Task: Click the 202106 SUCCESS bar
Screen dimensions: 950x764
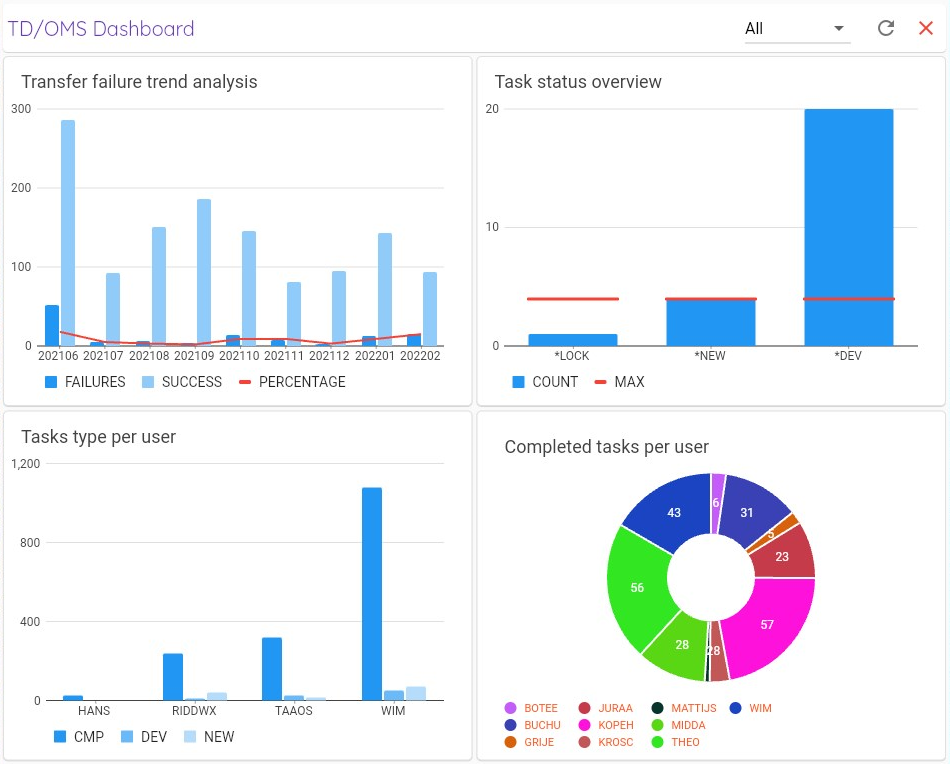Action: pyautogui.click(x=68, y=232)
